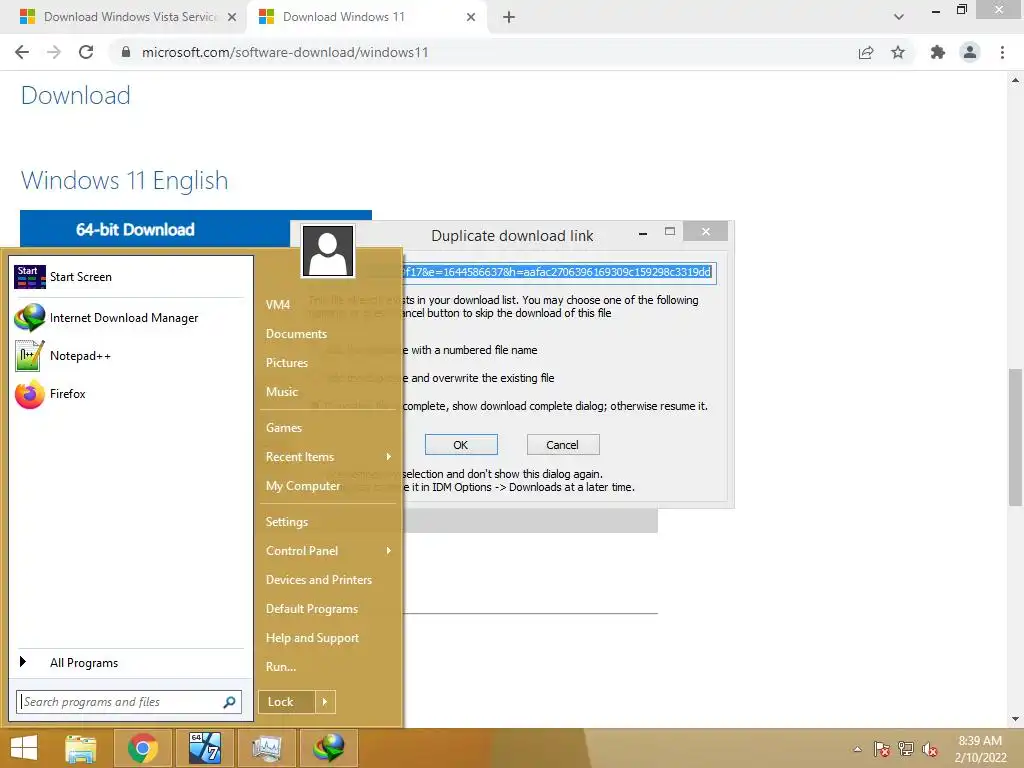Minimize the Duplicate download link dialog
Viewport: 1024px width, 768px height.
click(x=643, y=232)
